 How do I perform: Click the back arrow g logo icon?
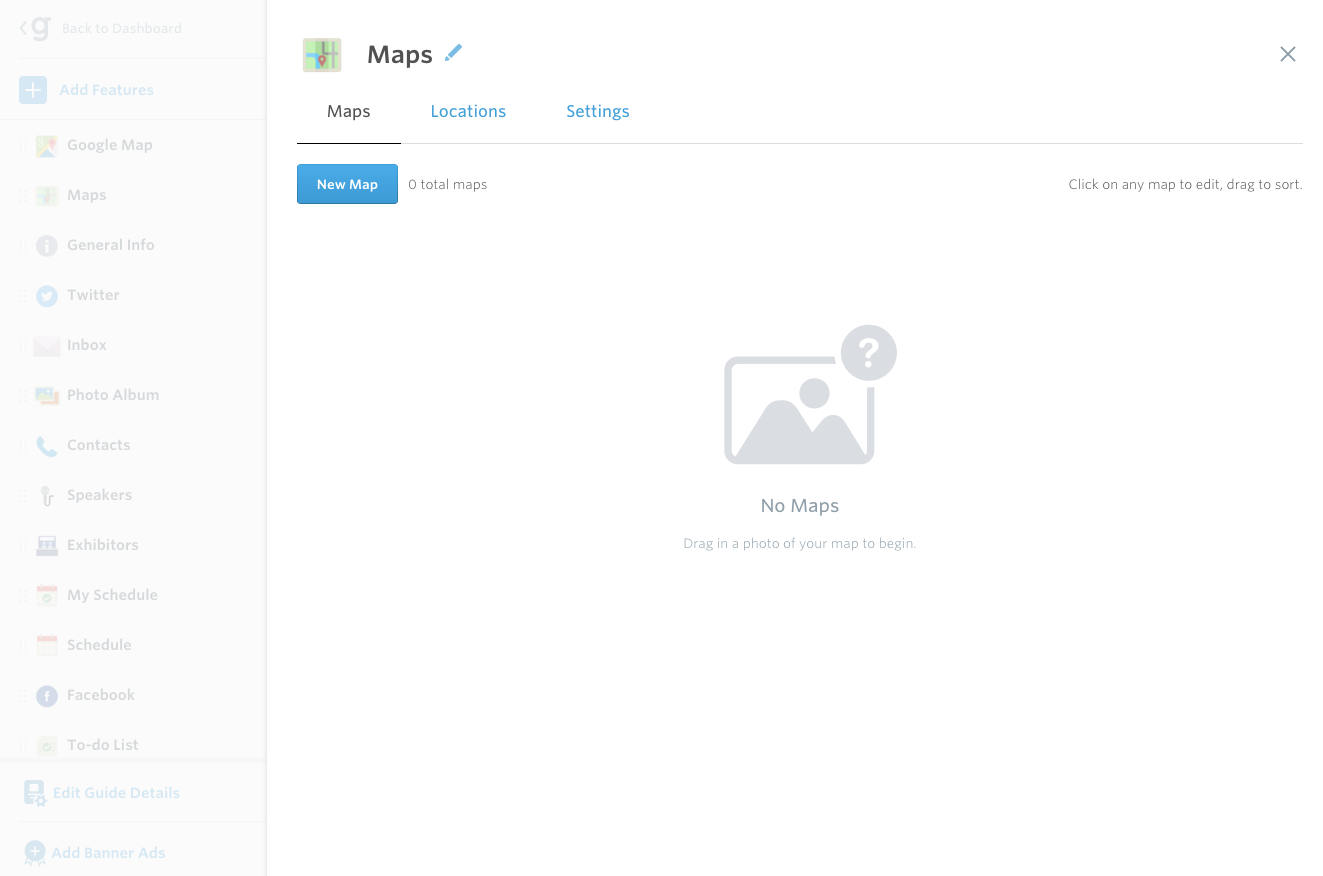pyautogui.click(x=35, y=27)
